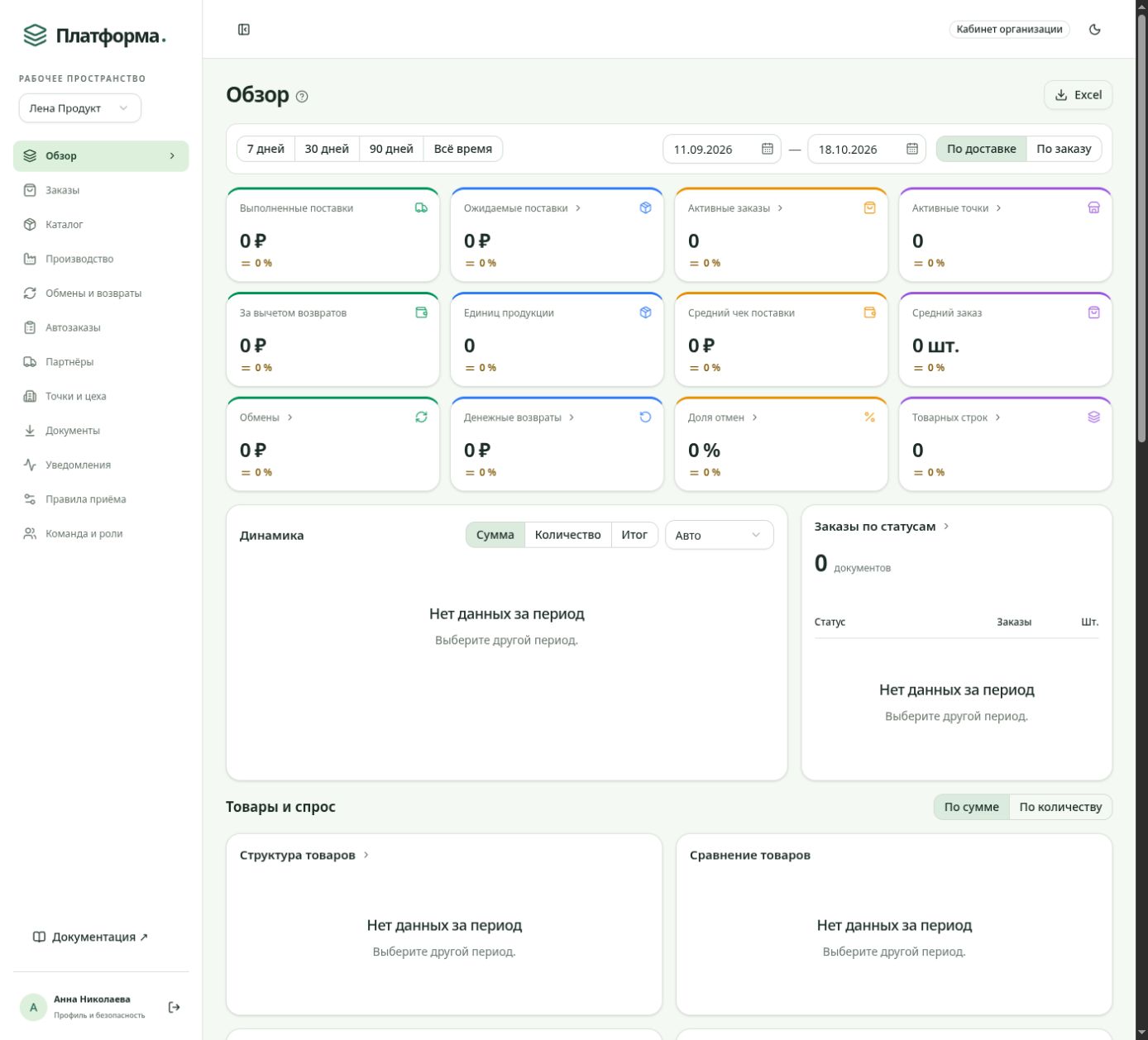This screenshot has width=1148, height=1040.
Task: Go to Производство section
Action: pos(101,259)
